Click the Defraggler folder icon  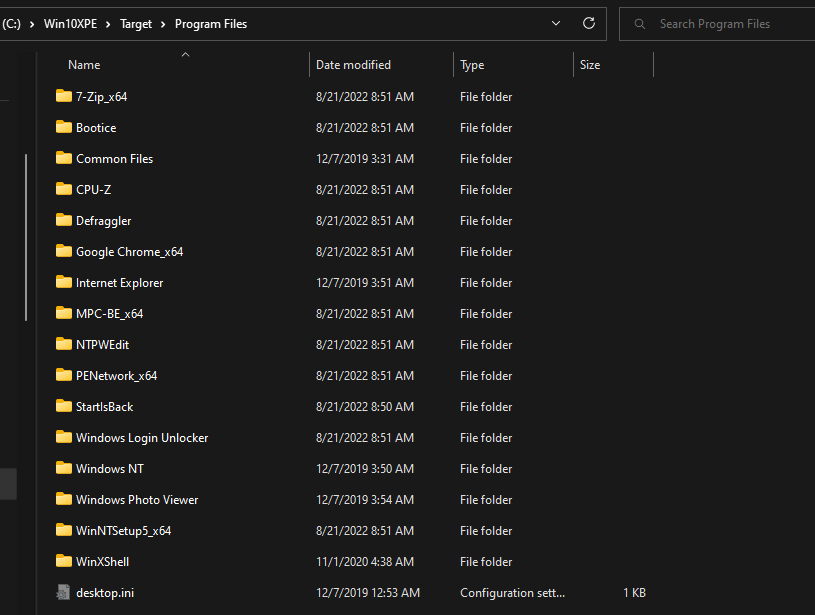[63, 220]
